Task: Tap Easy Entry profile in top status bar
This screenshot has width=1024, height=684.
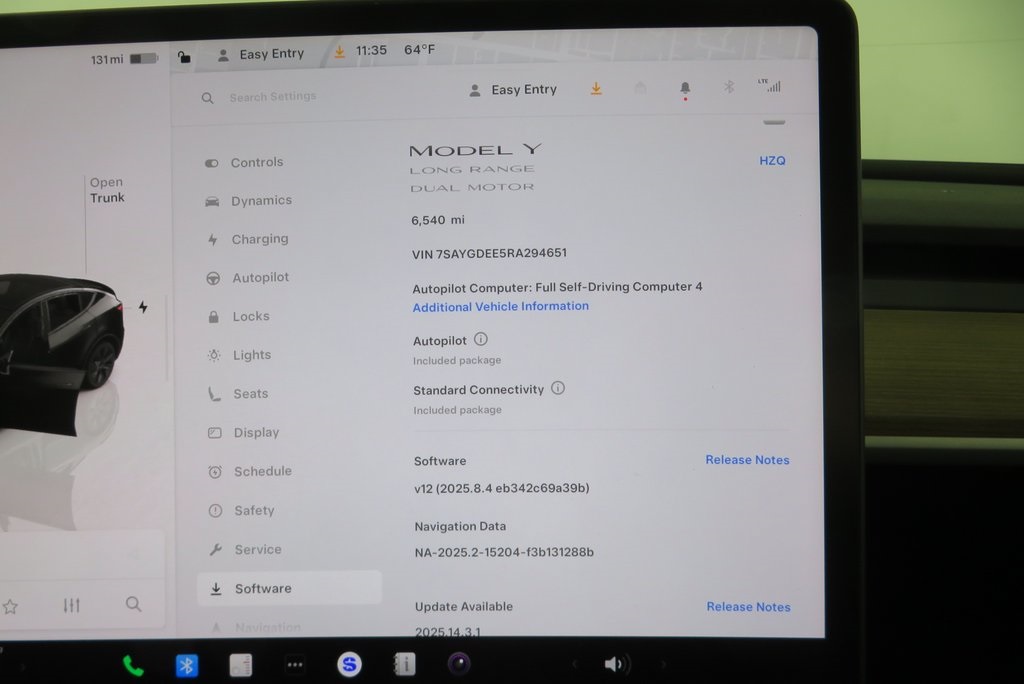Action: [261, 54]
